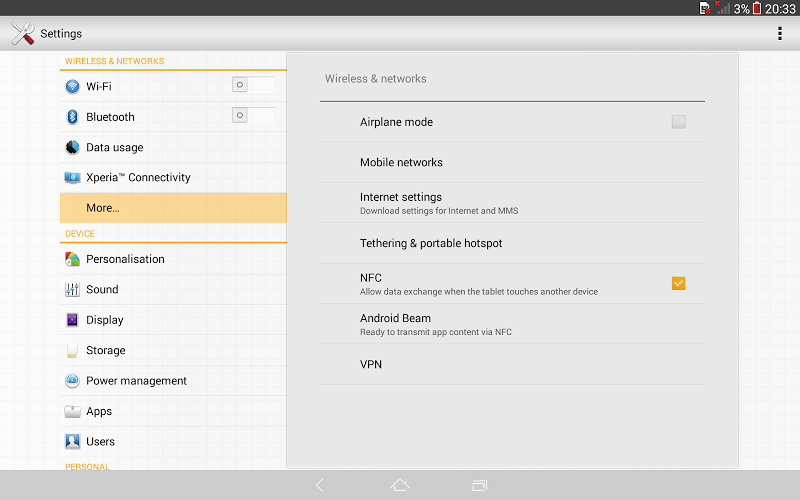Open Display settings

click(x=173, y=320)
